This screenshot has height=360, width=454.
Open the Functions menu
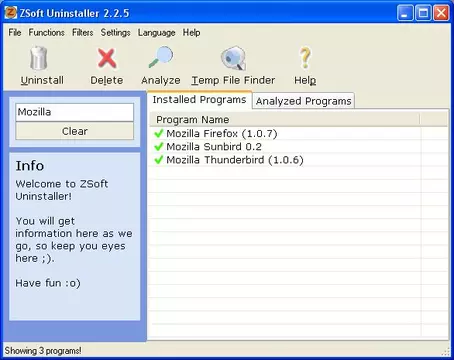(46, 32)
